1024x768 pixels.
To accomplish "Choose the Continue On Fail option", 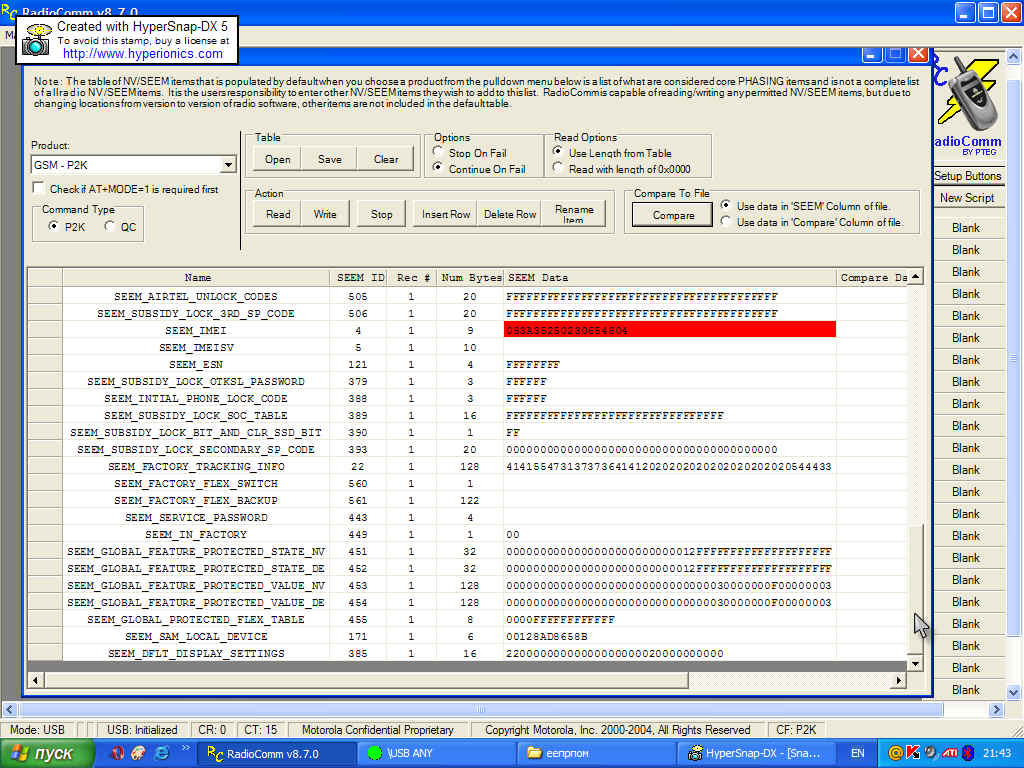I will point(438,168).
